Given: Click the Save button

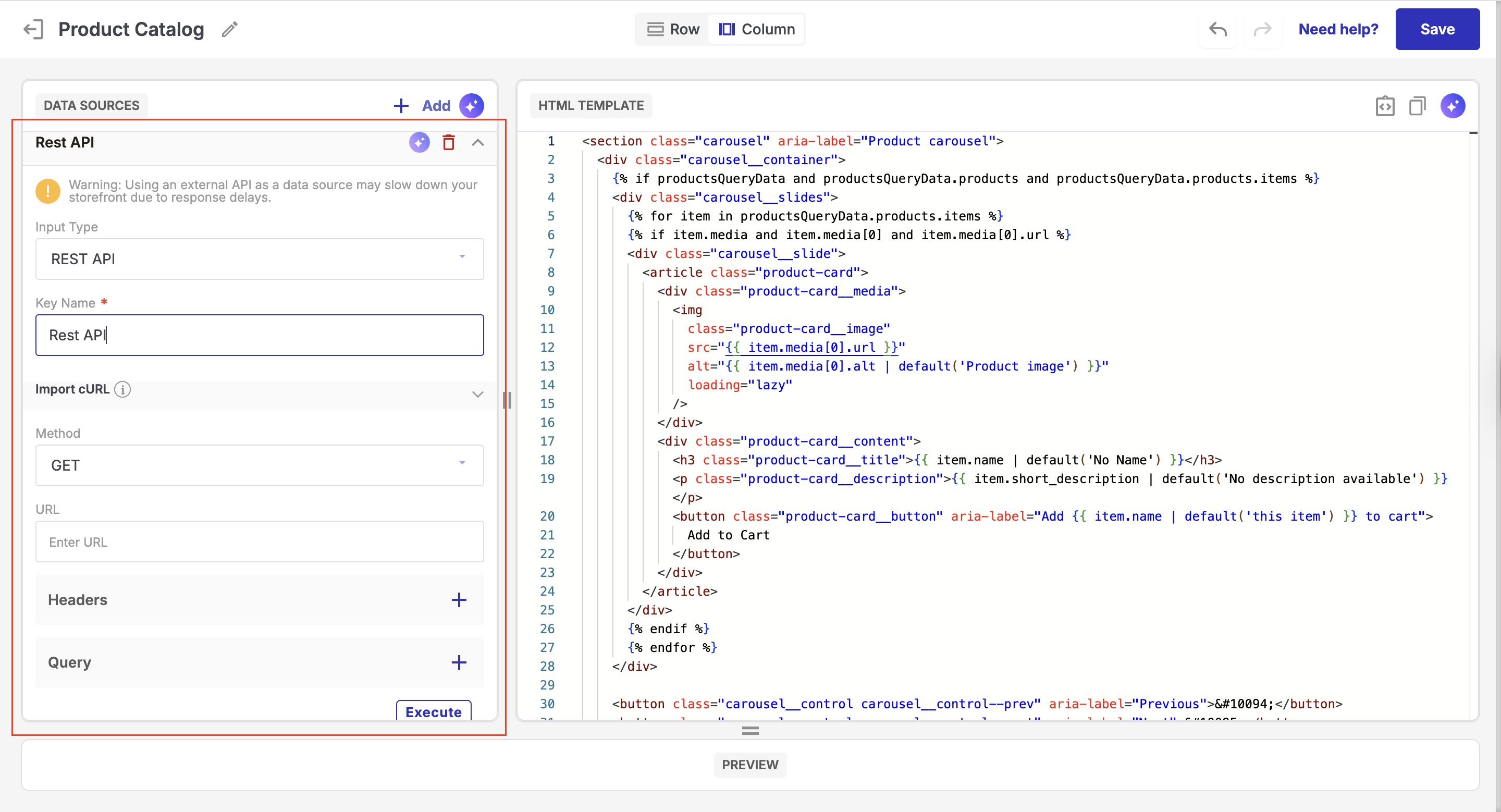Looking at the screenshot, I should 1437,29.
